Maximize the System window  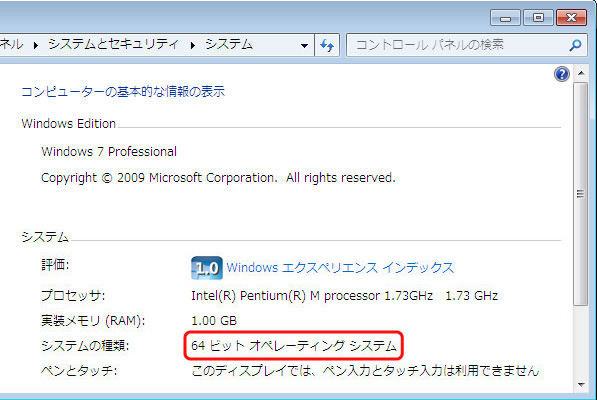coord(538,18)
